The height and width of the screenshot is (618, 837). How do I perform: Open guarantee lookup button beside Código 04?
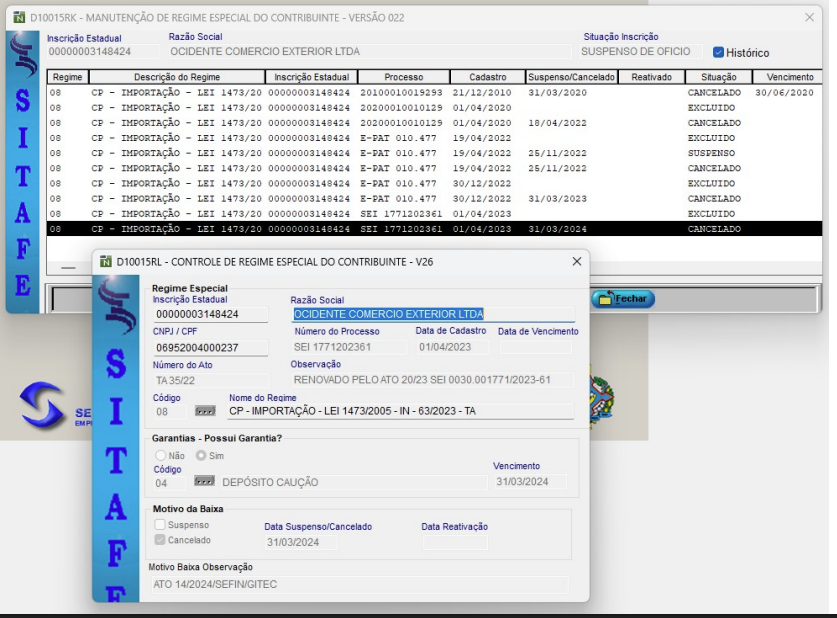pyautogui.click(x=205, y=482)
